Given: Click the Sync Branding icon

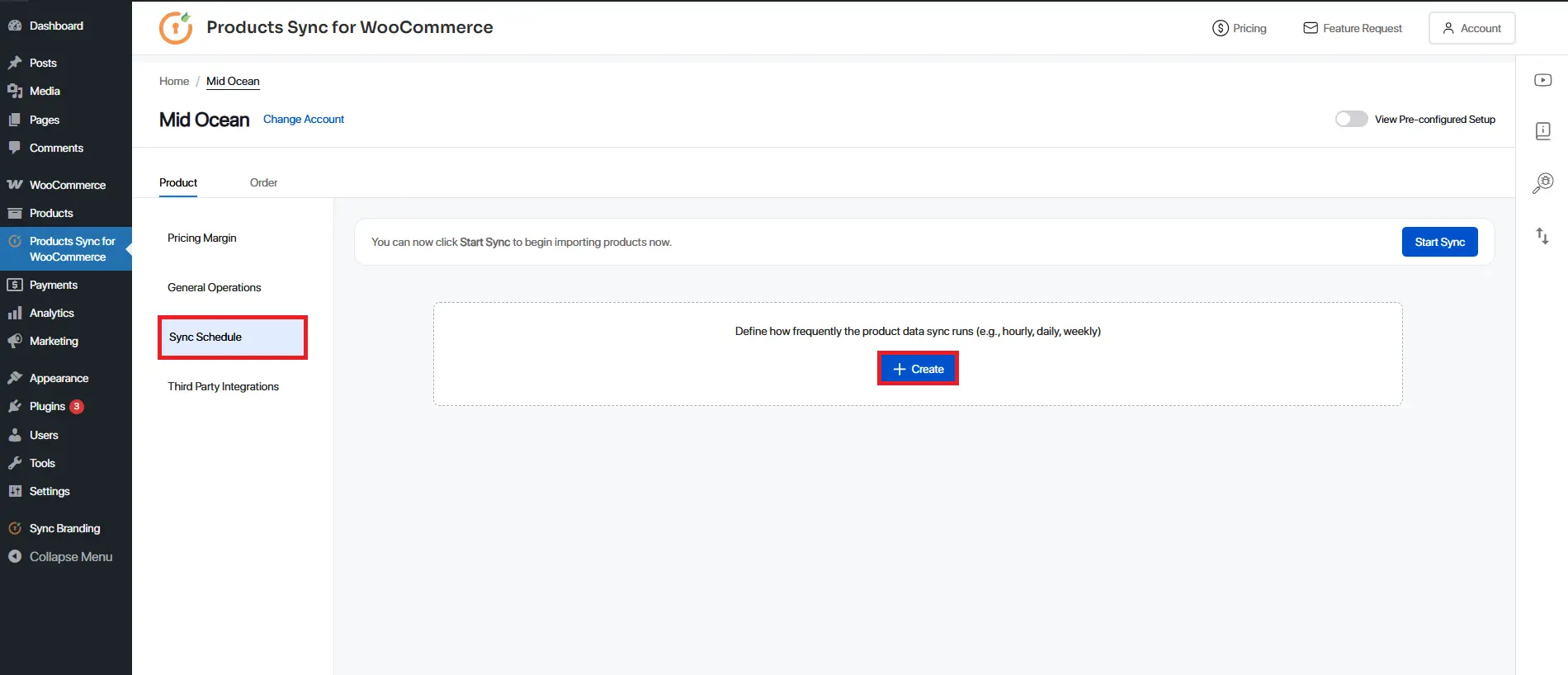Looking at the screenshot, I should [x=15, y=528].
